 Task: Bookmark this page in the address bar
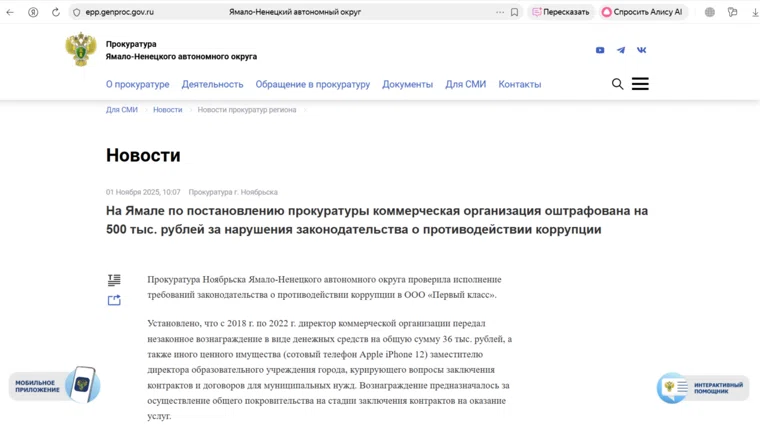pyautogui.click(x=515, y=12)
